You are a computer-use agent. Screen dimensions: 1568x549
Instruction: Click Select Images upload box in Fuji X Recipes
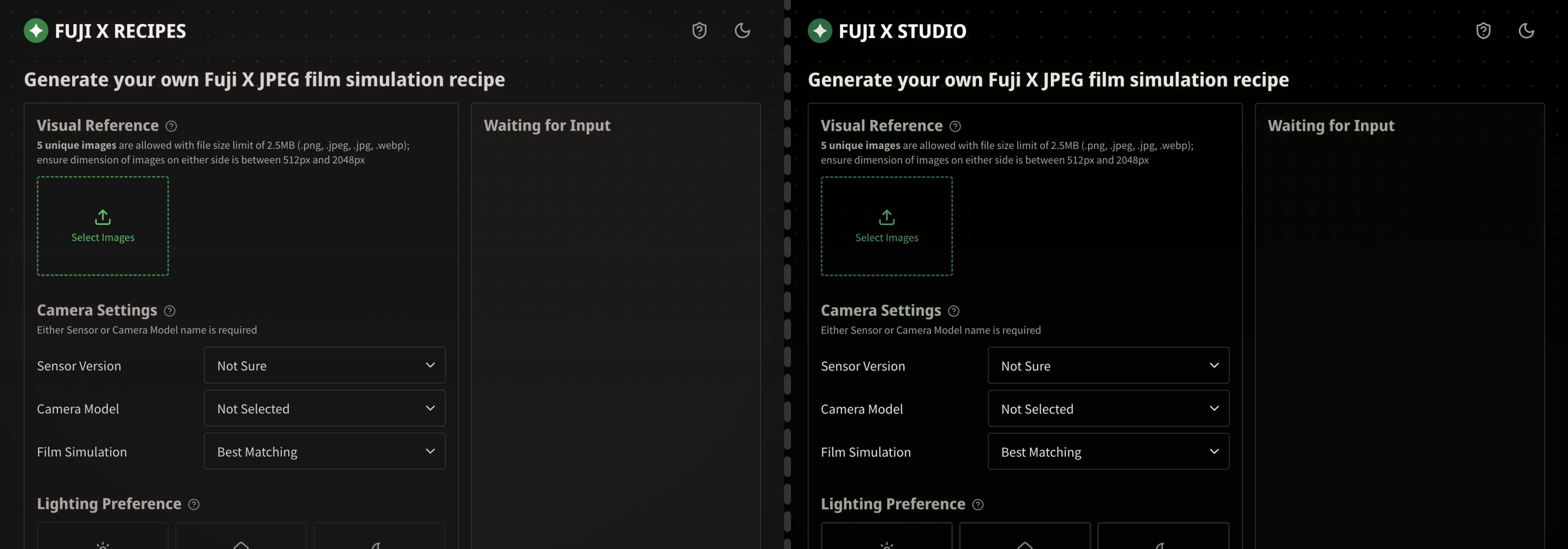pos(103,226)
